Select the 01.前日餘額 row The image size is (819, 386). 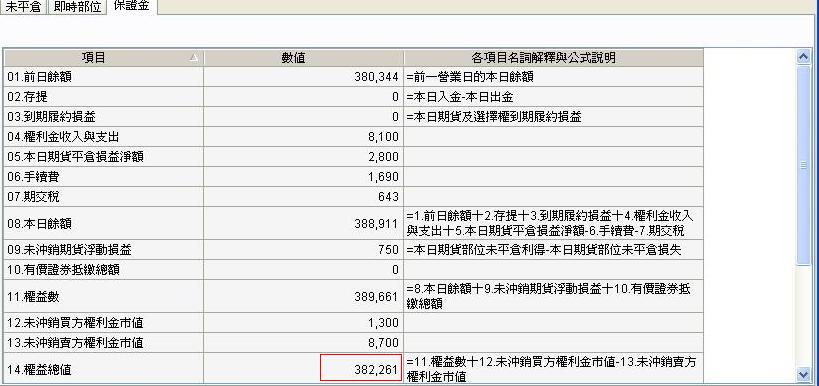pyautogui.click(x=354, y=77)
